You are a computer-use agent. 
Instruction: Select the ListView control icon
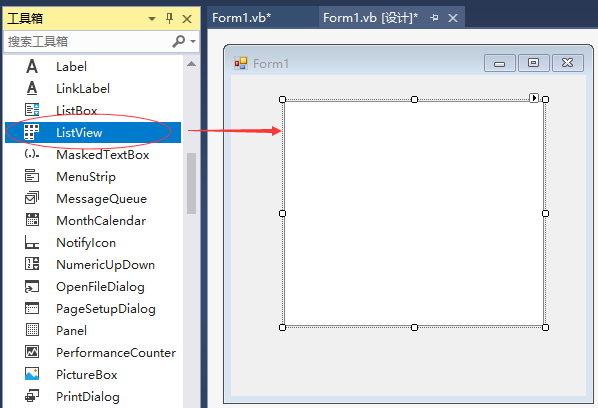click(x=31, y=132)
